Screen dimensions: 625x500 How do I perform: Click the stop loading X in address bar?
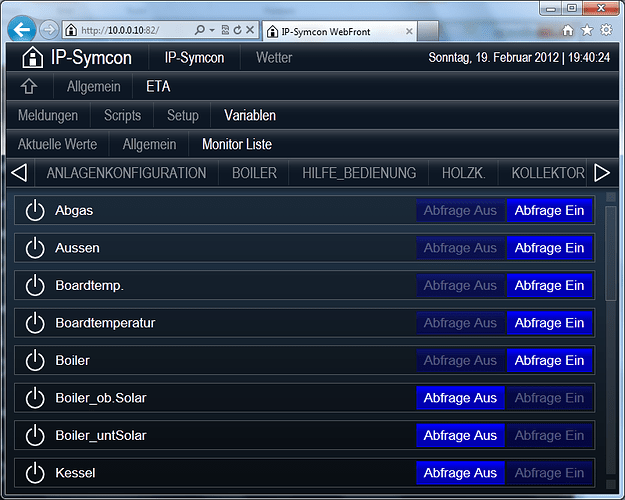(250, 30)
